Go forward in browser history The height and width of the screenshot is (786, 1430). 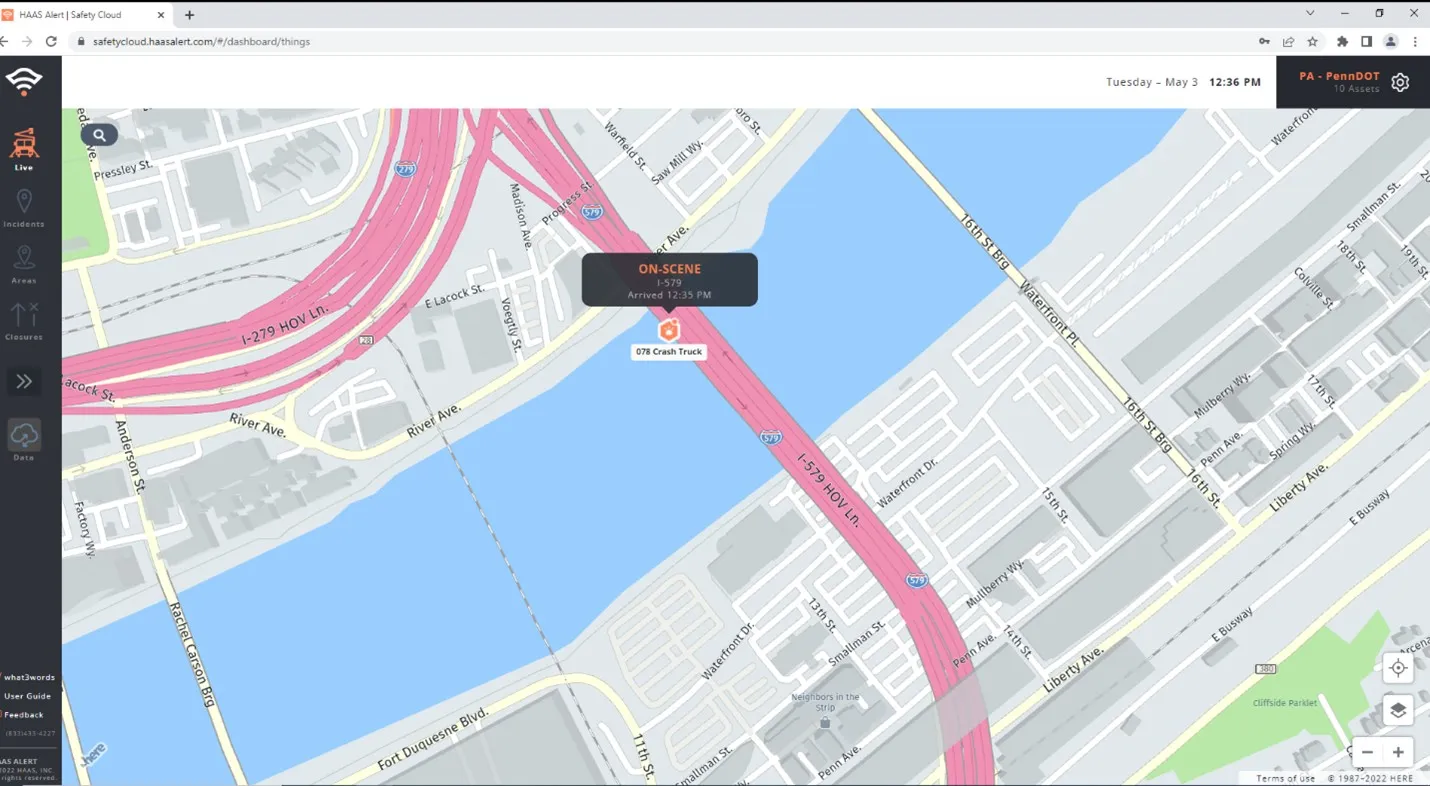coord(26,42)
